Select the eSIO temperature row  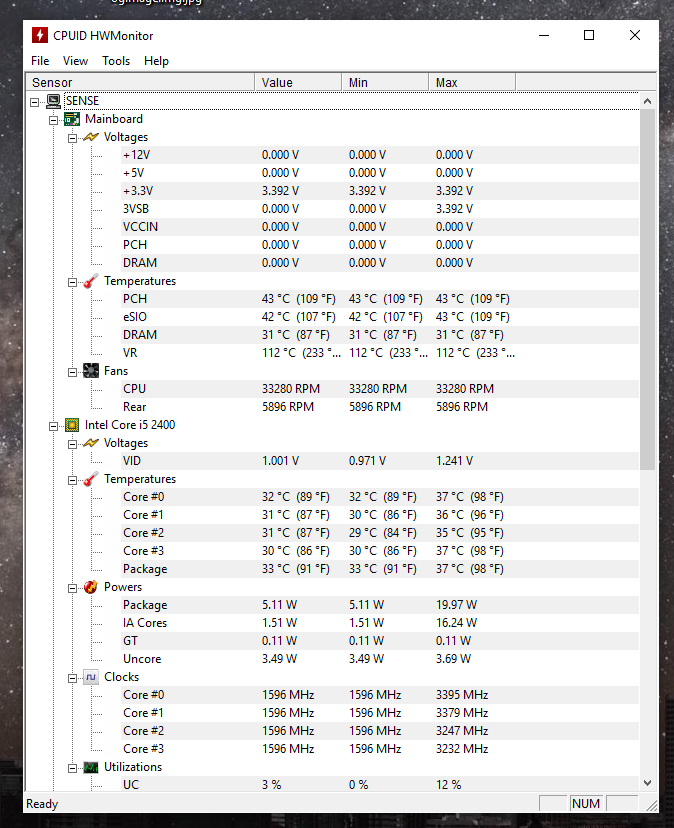[x=379, y=317]
